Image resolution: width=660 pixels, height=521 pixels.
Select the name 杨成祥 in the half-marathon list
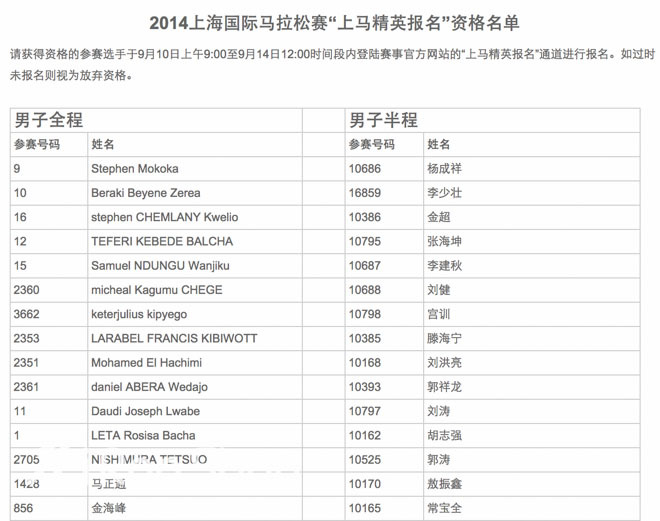coord(444,169)
